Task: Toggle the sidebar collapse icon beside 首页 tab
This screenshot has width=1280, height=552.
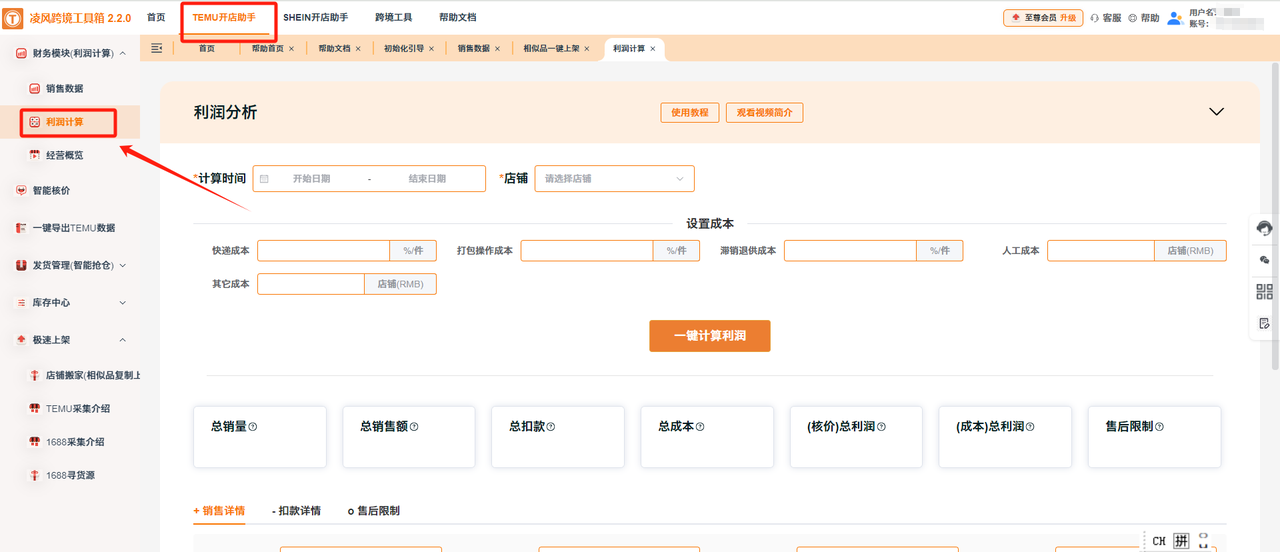Action: 157,48
